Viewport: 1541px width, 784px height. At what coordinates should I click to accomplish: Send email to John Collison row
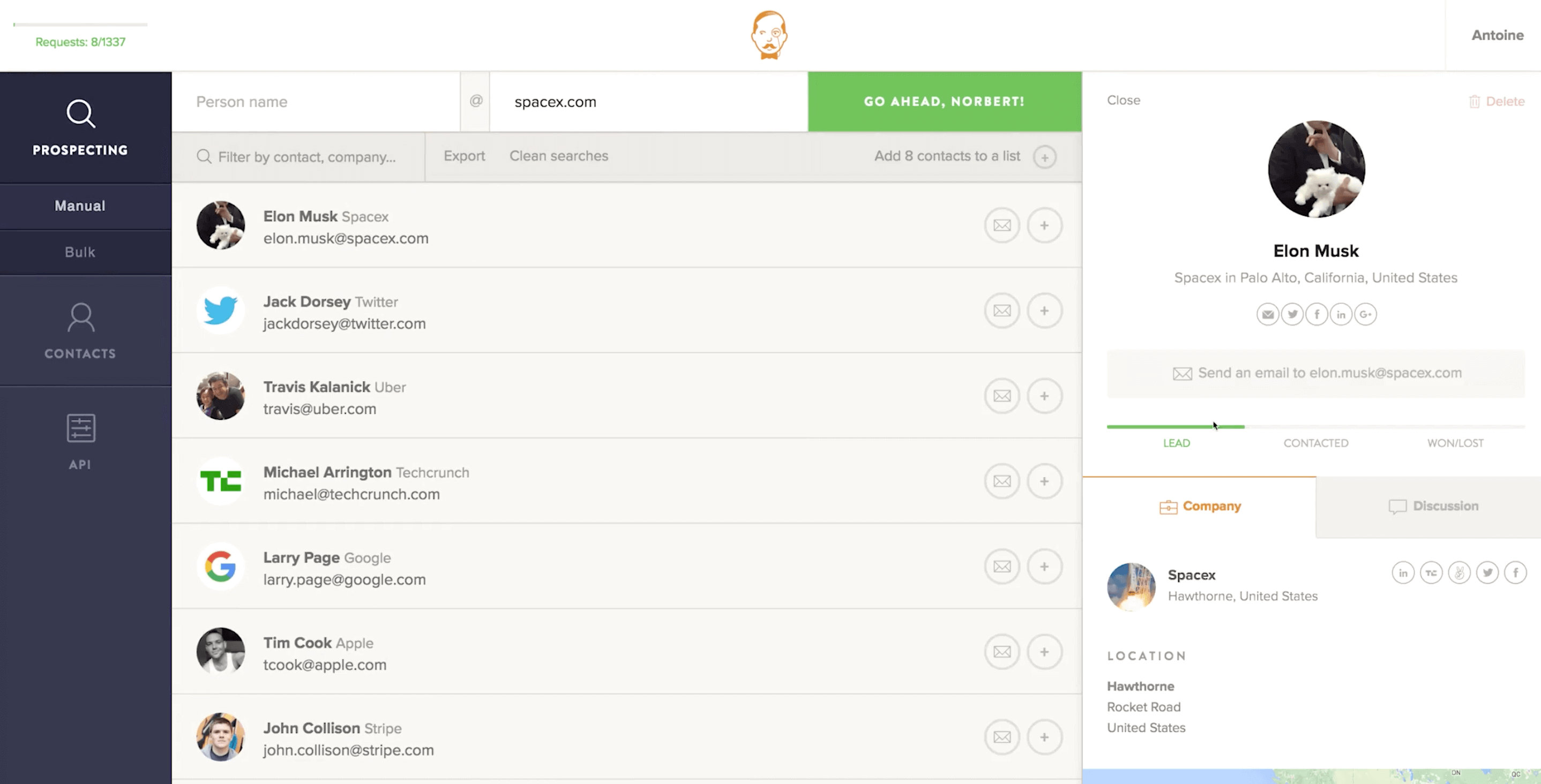tap(1002, 737)
